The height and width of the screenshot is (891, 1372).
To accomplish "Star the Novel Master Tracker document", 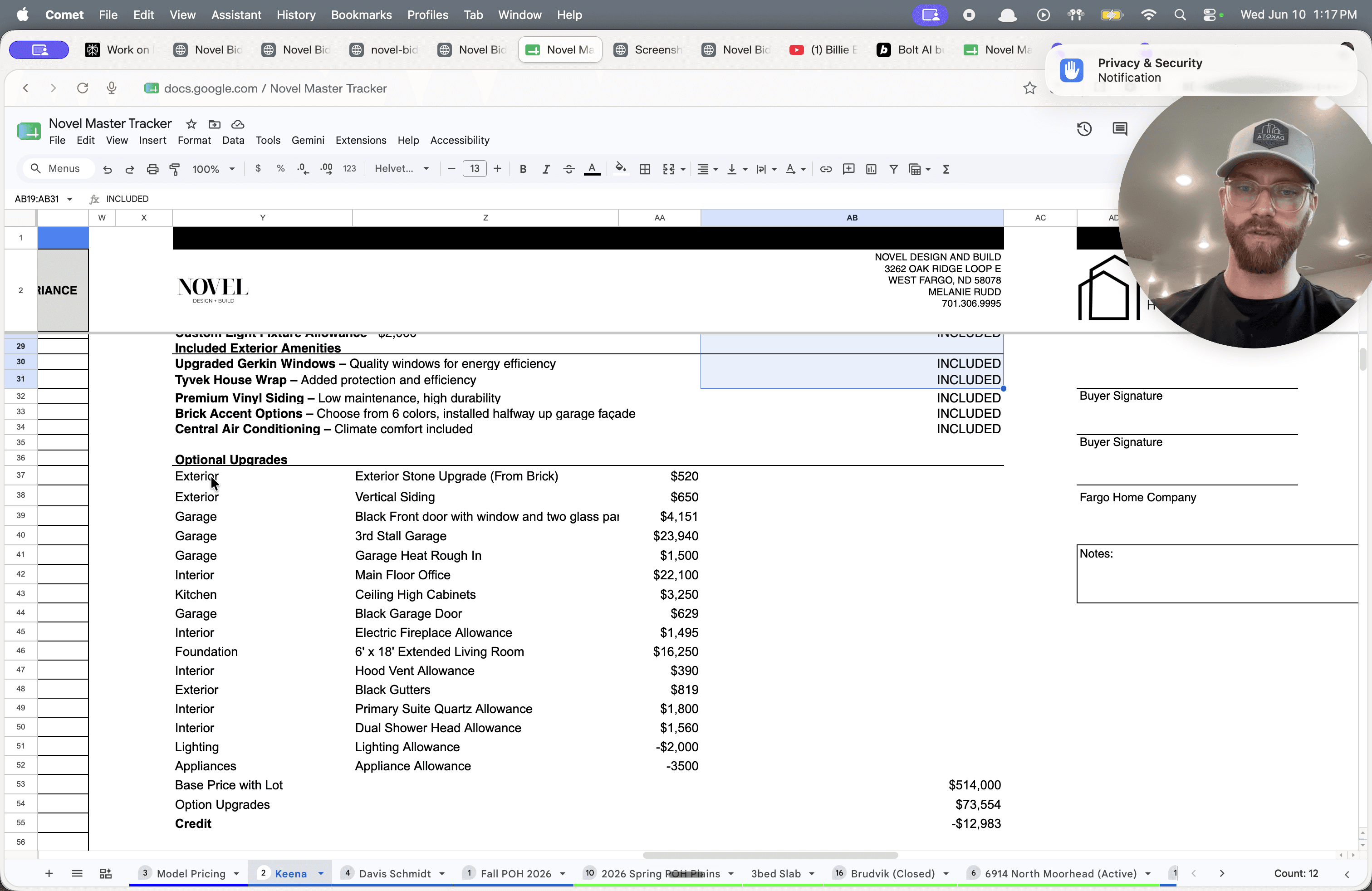I will 191,124.
